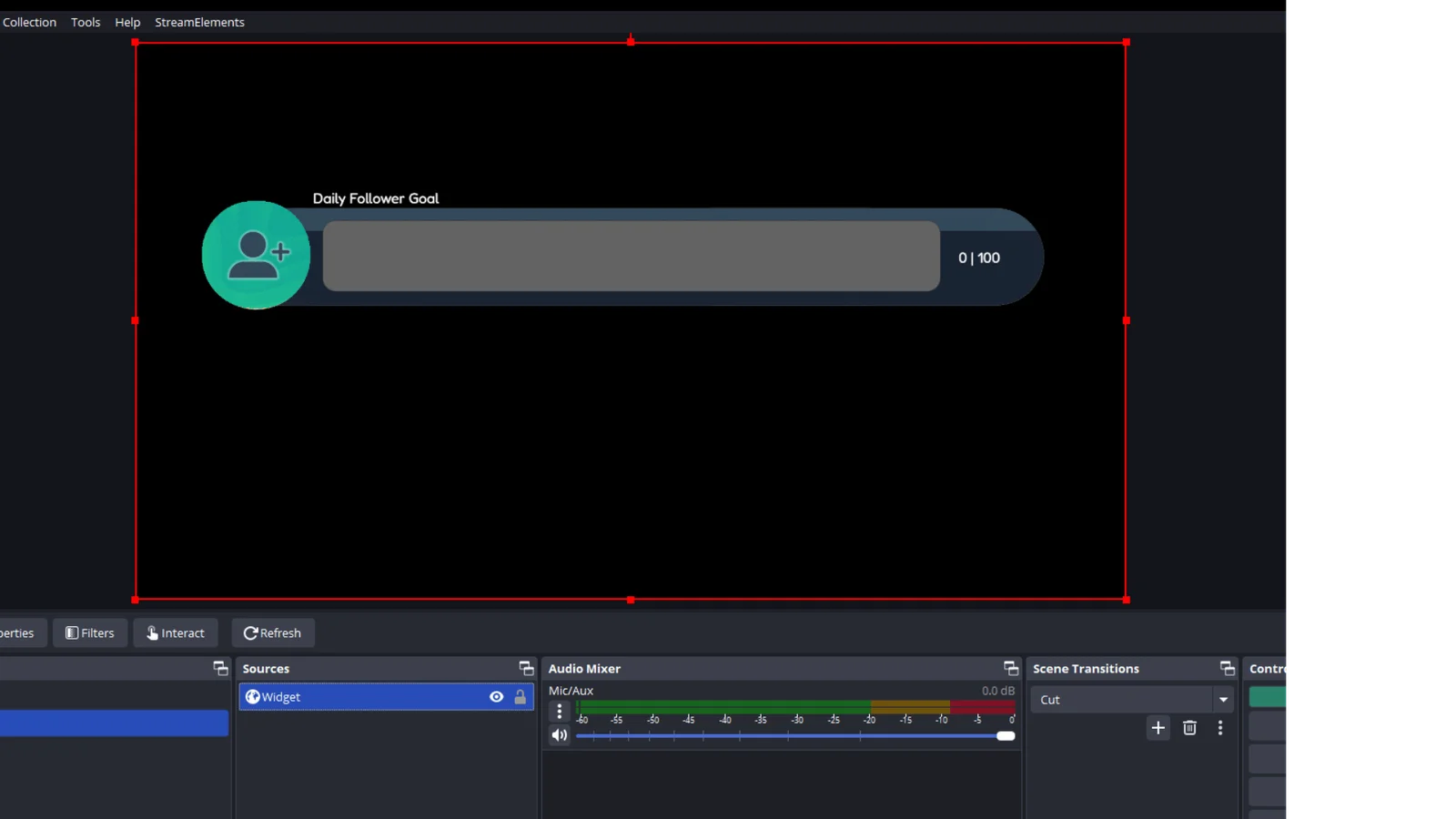Open the StreamElements menu
The height and width of the screenshot is (819, 1456).
click(199, 22)
